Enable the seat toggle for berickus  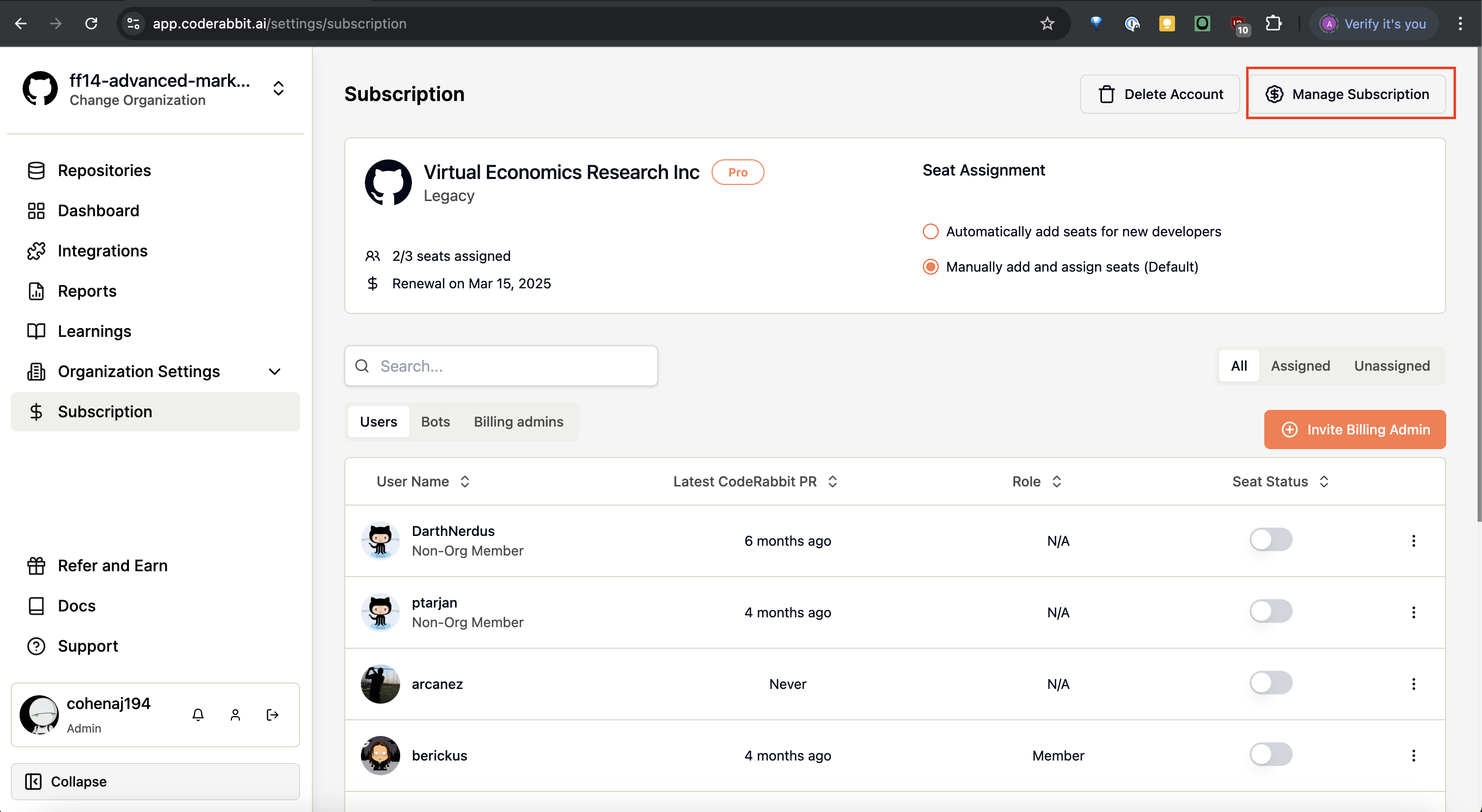1271,755
